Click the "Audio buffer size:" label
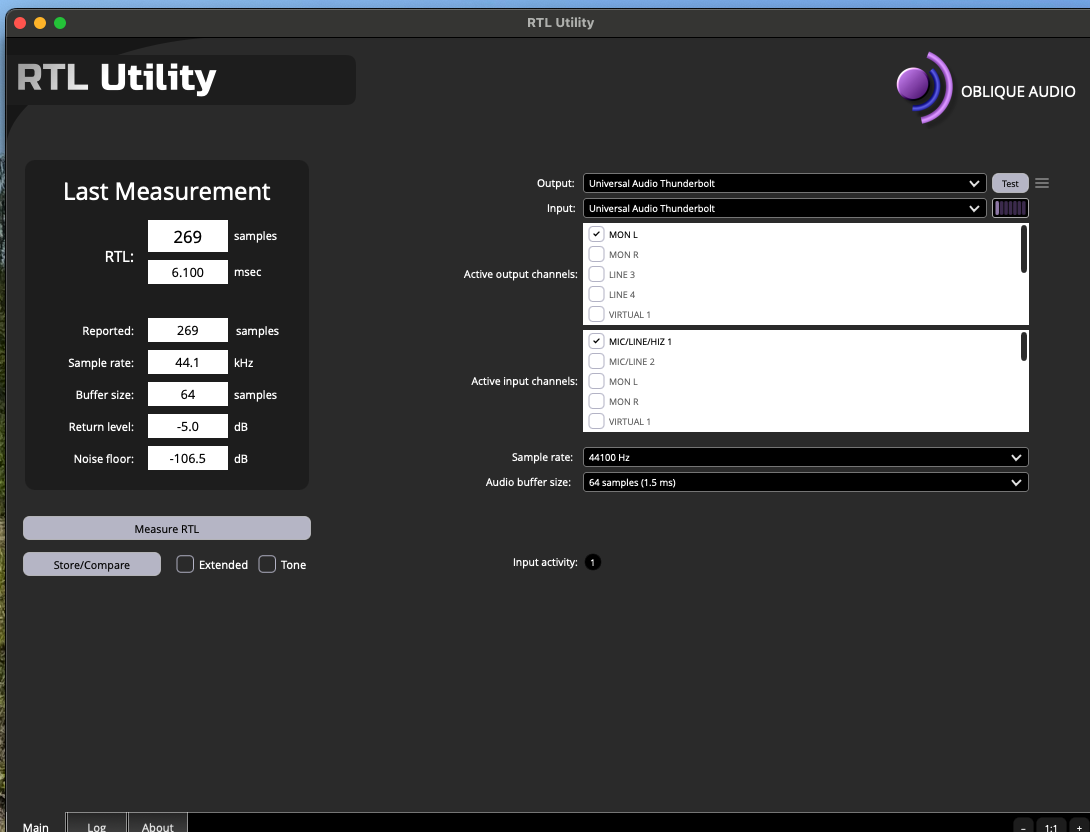Image resolution: width=1090 pixels, height=832 pixels. 528,482
